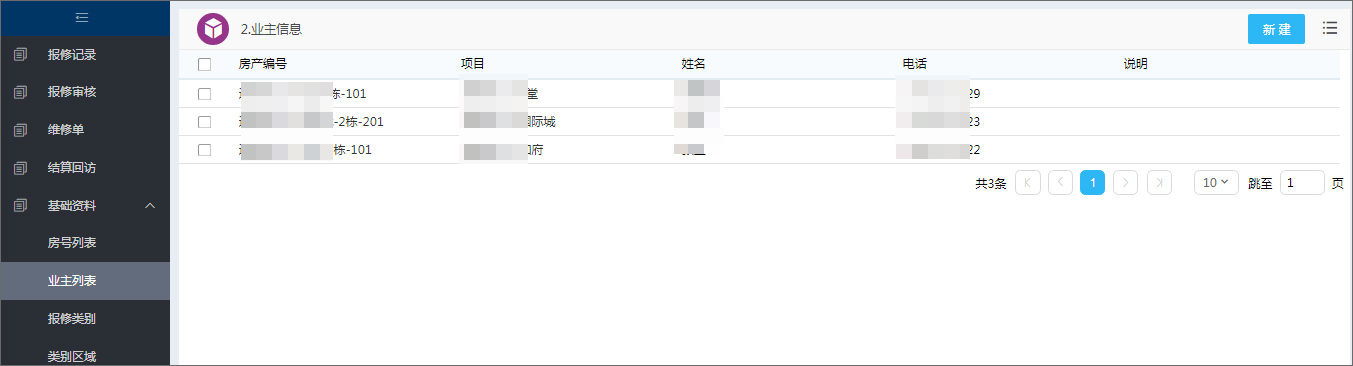Collapse the sidebar with the top toggle icon
Viewport: 1353px width, 366px height.
(82, 18)
